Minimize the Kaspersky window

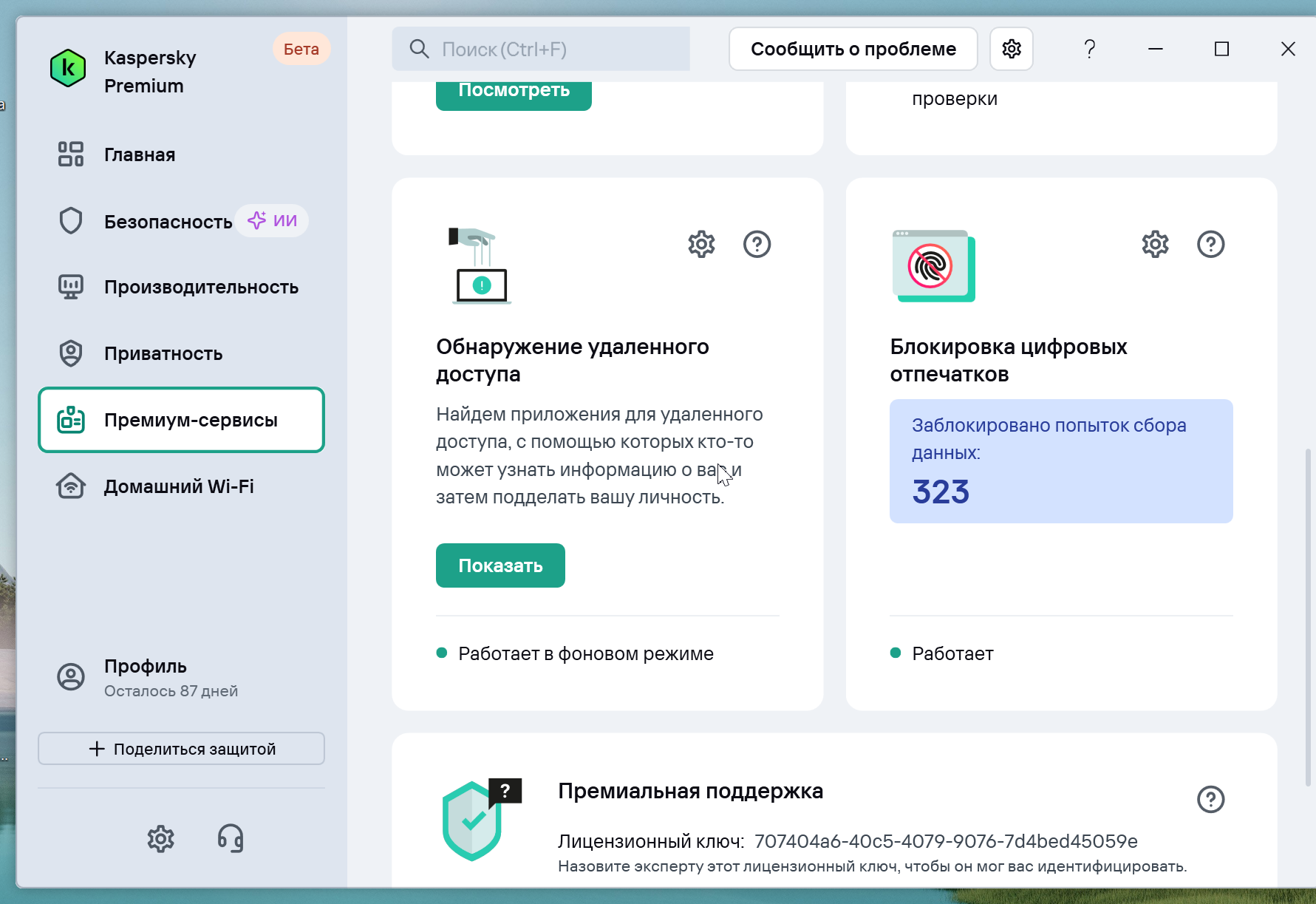click(x=1156, y=49)
